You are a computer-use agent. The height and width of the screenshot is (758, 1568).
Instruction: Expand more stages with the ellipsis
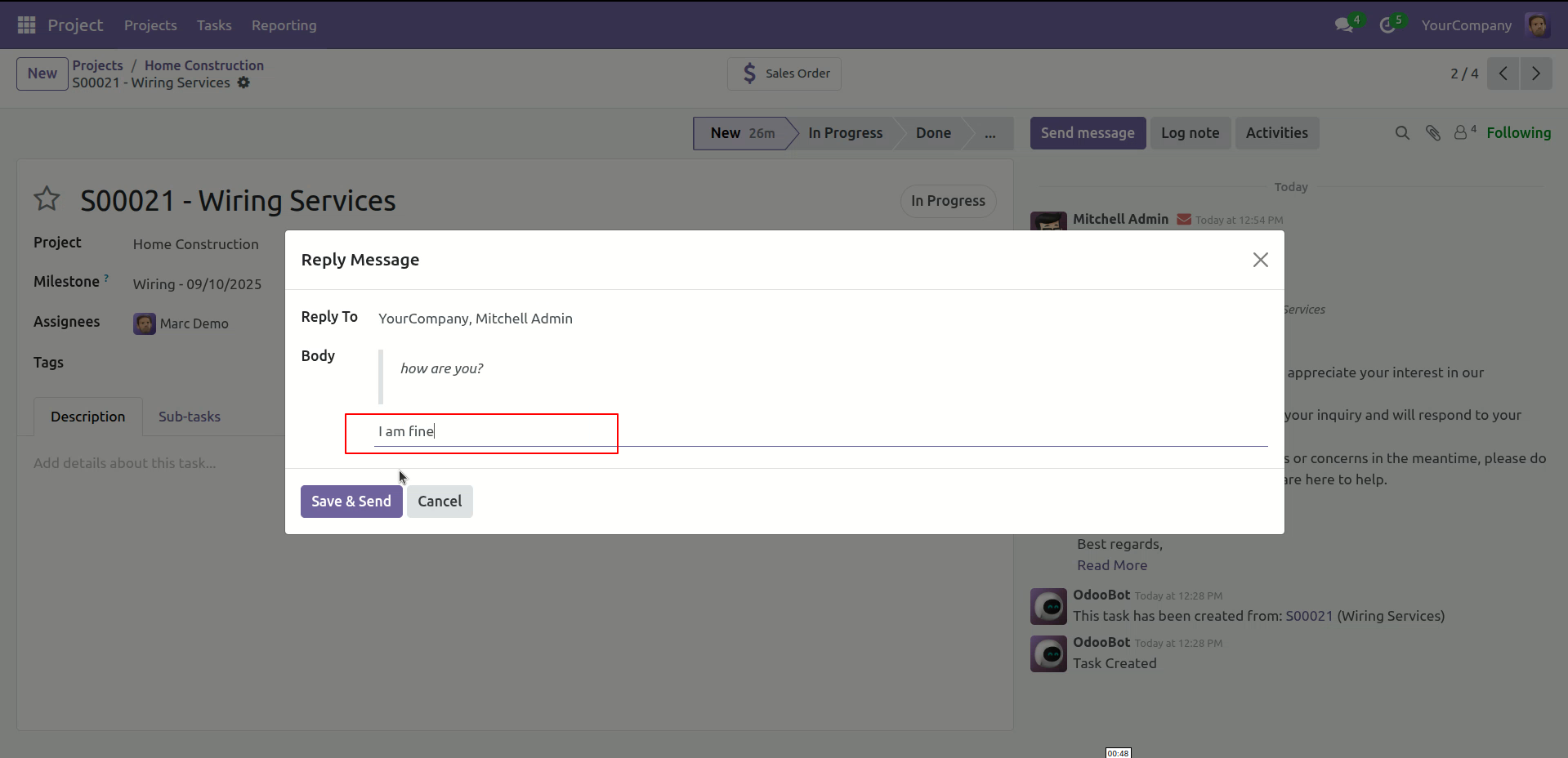tap(990, 133)
